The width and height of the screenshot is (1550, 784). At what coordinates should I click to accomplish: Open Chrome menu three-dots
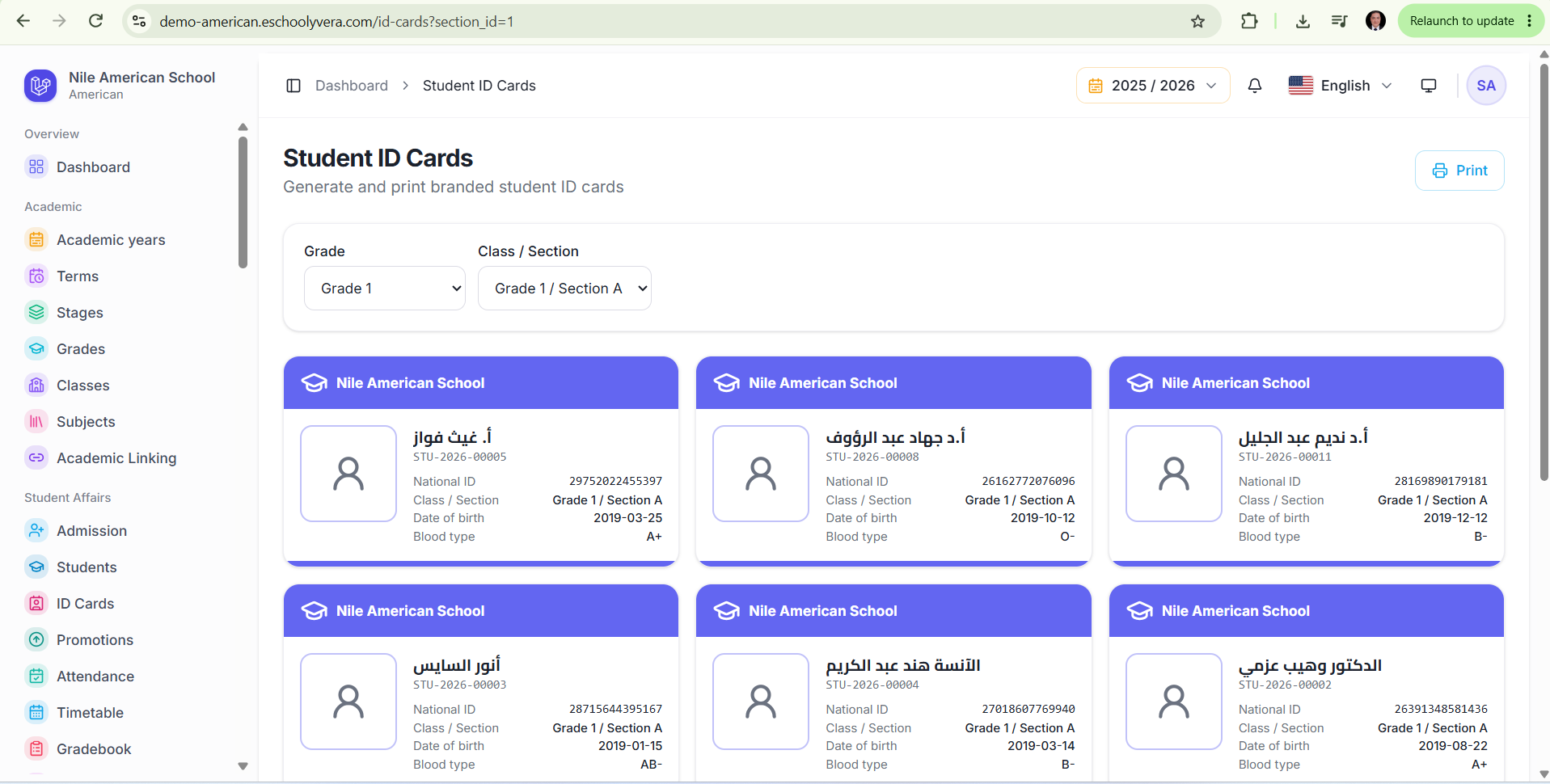[1530, 21]
